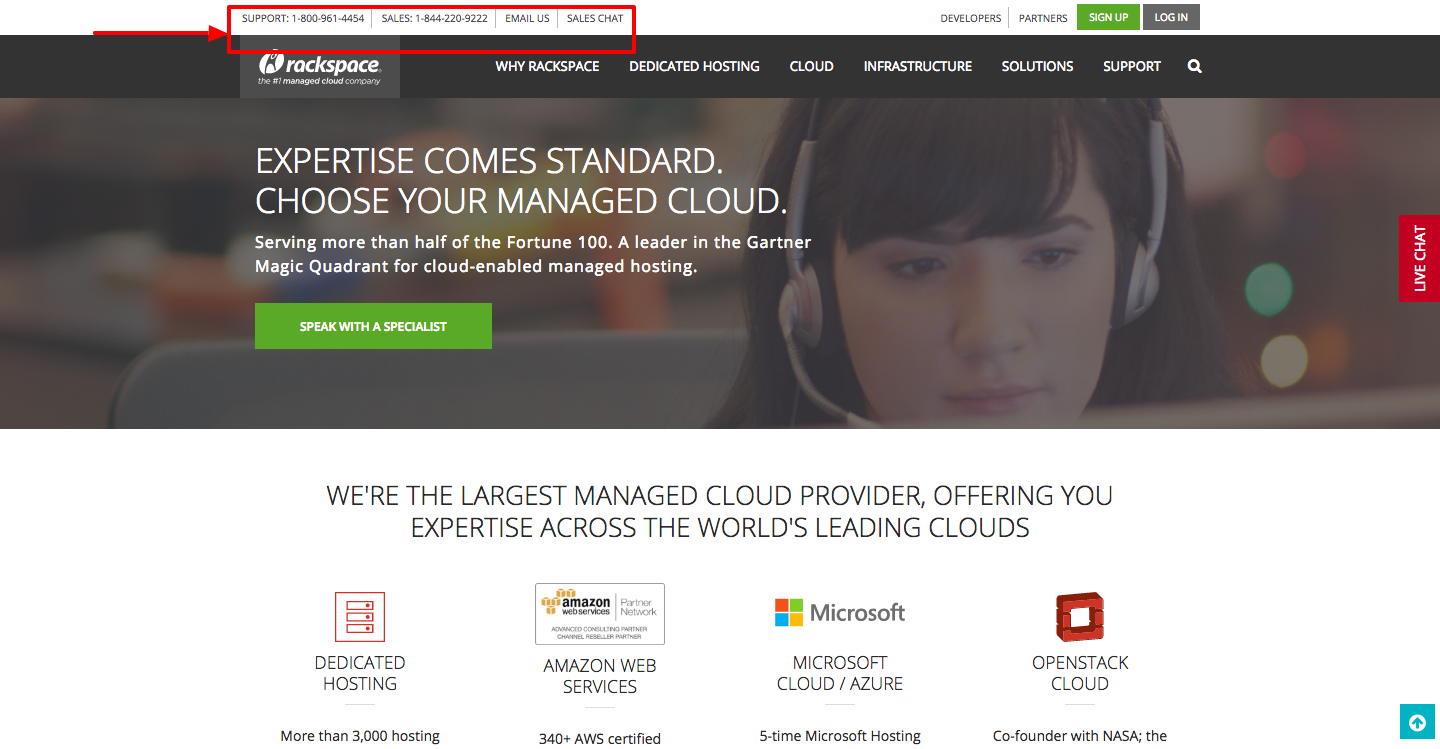The image size is (1440, 749).
Task: Click the sales phone number 1-844-220-9222
Action: click(451, 18)
